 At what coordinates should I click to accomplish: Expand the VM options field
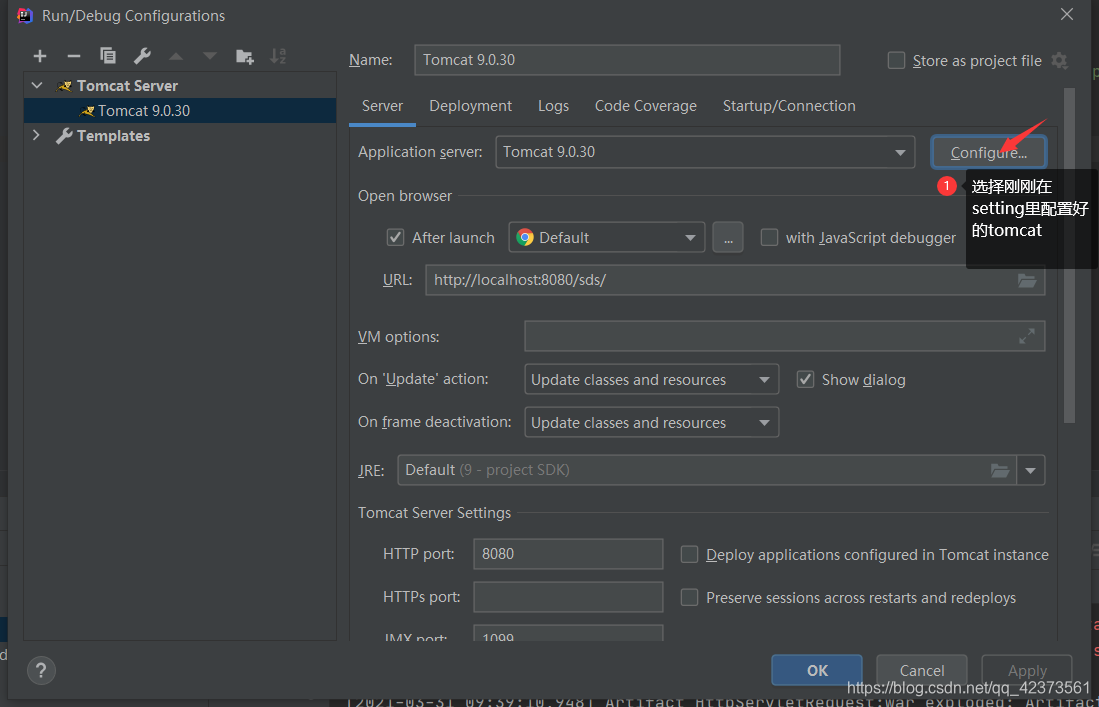[1027, 336]
